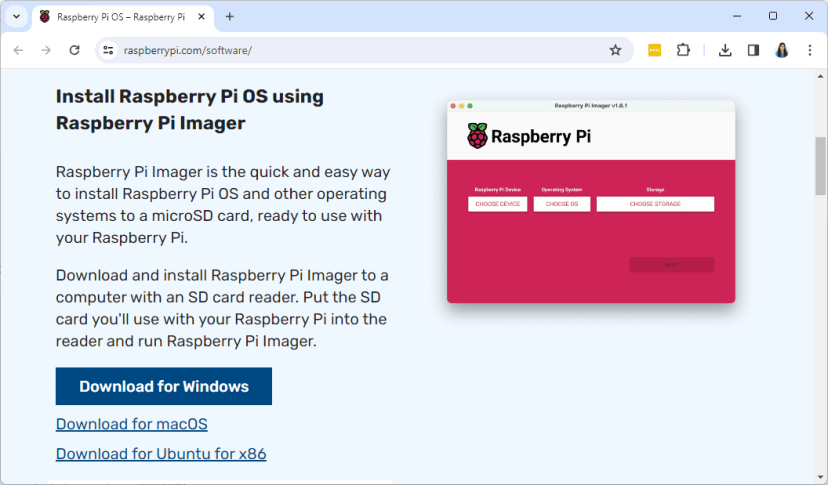Open the Download for macOS link
828x485 pixels.
131,424
